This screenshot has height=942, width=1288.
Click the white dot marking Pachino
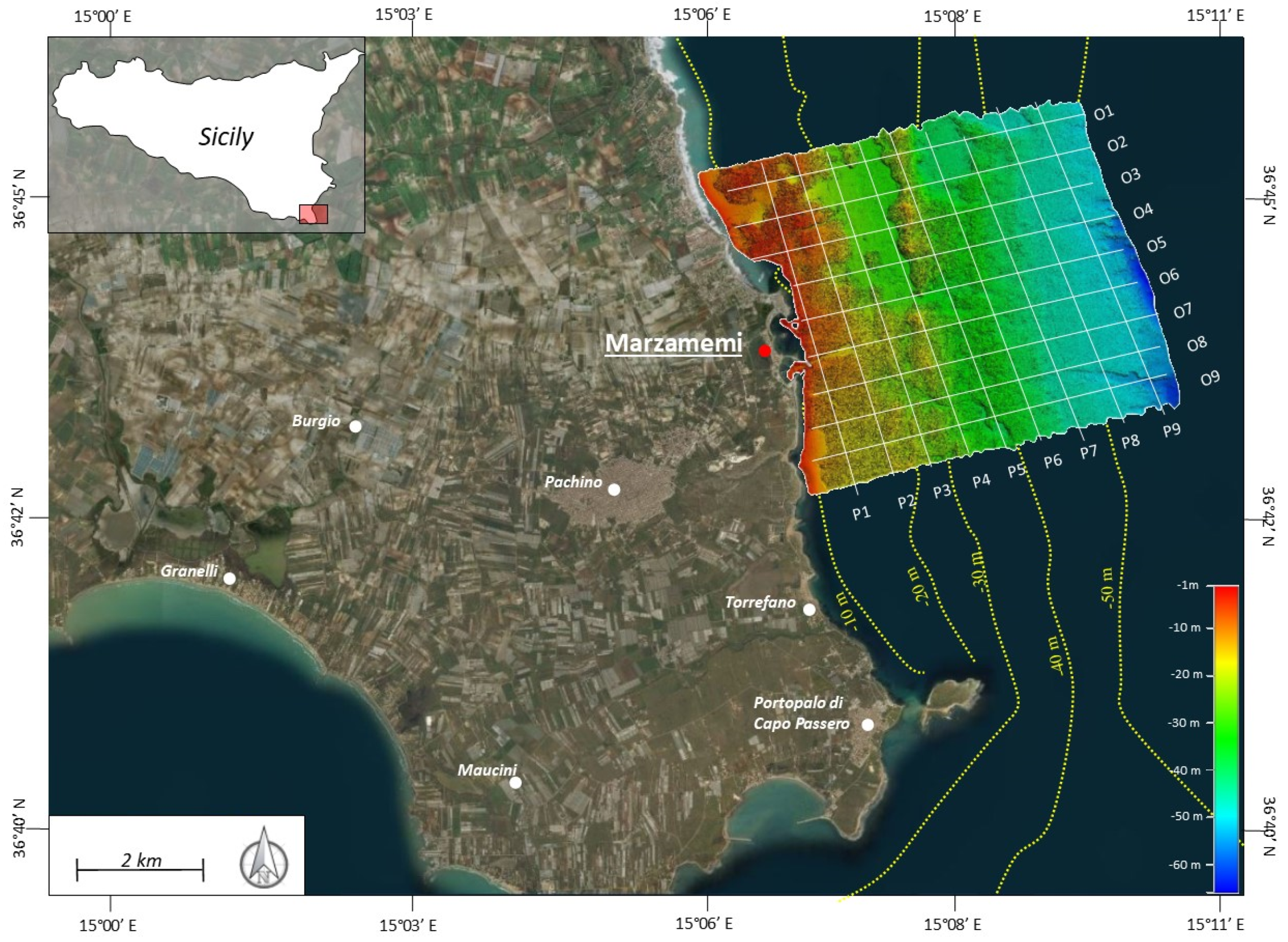click(614, 489)
